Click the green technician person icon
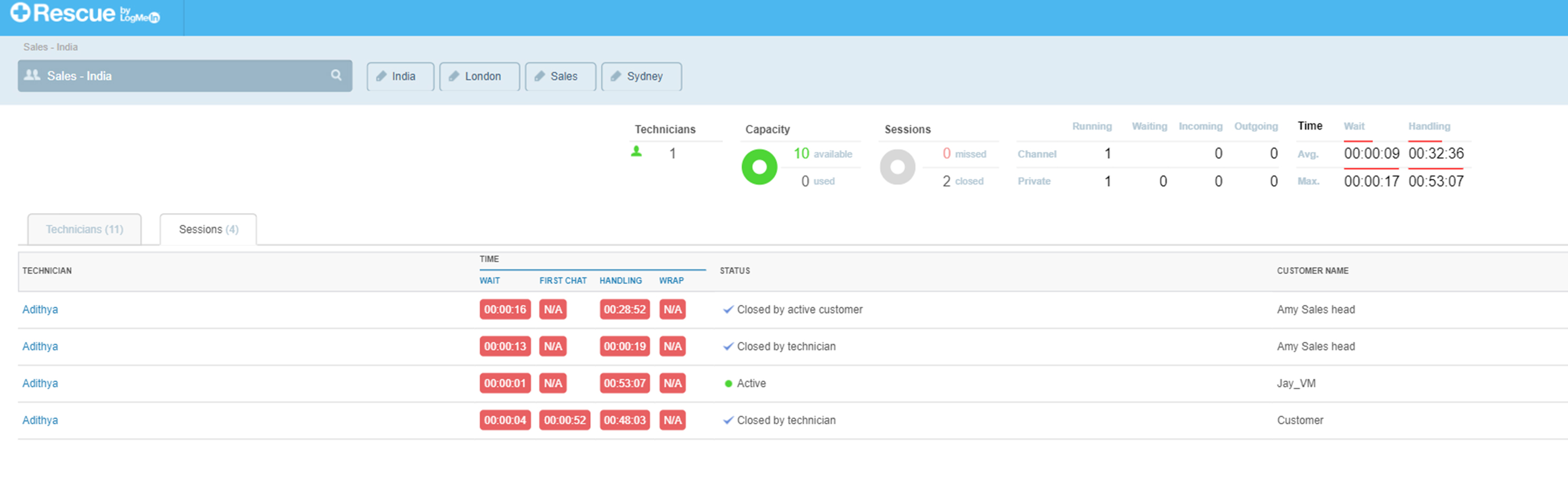Screen dimensions: 1568x500 coord(636,151)
